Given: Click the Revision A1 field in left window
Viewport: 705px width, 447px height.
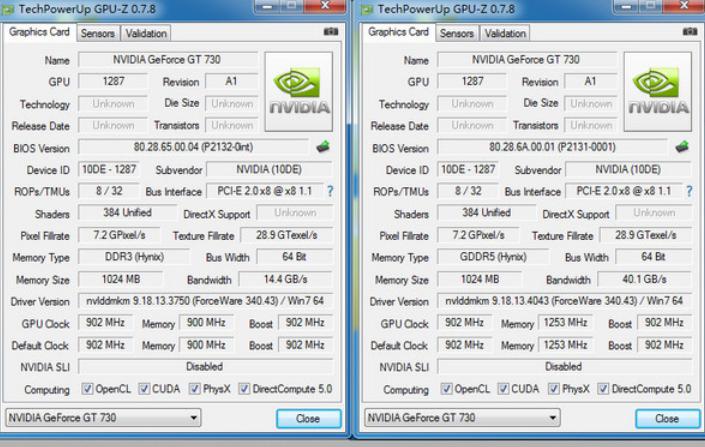Looking at the screenshot, I should pyautogui.click(x=231, y=81).
